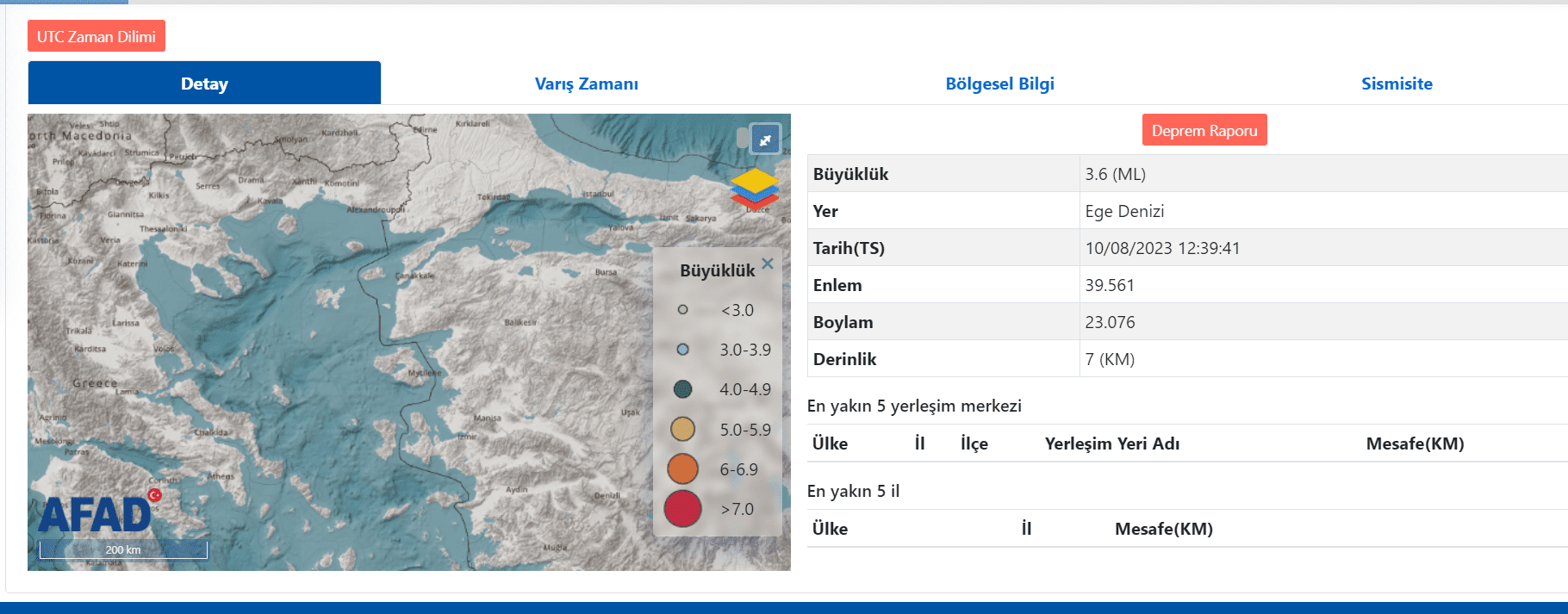
Task: Switch to the Detay tab
Action: 204,84
